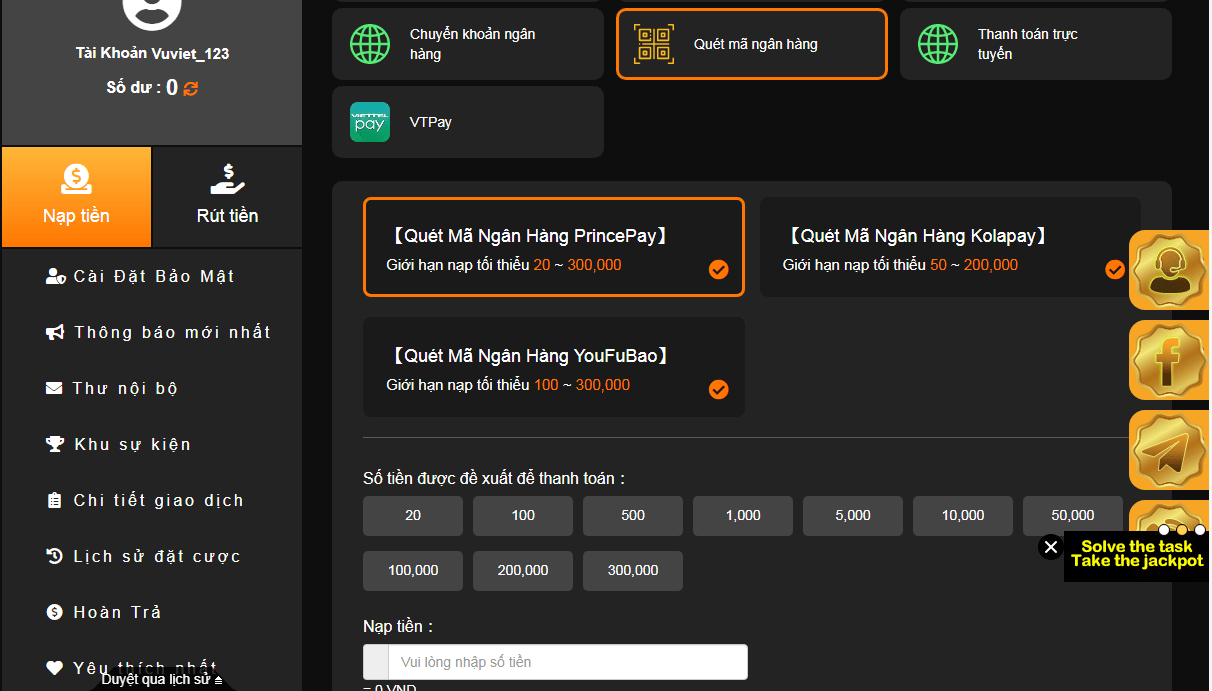Image resolution: width=1212 pixels, height=691 pixels.
Task: Pick the suggested amount 100
Action: coord(523,516)
